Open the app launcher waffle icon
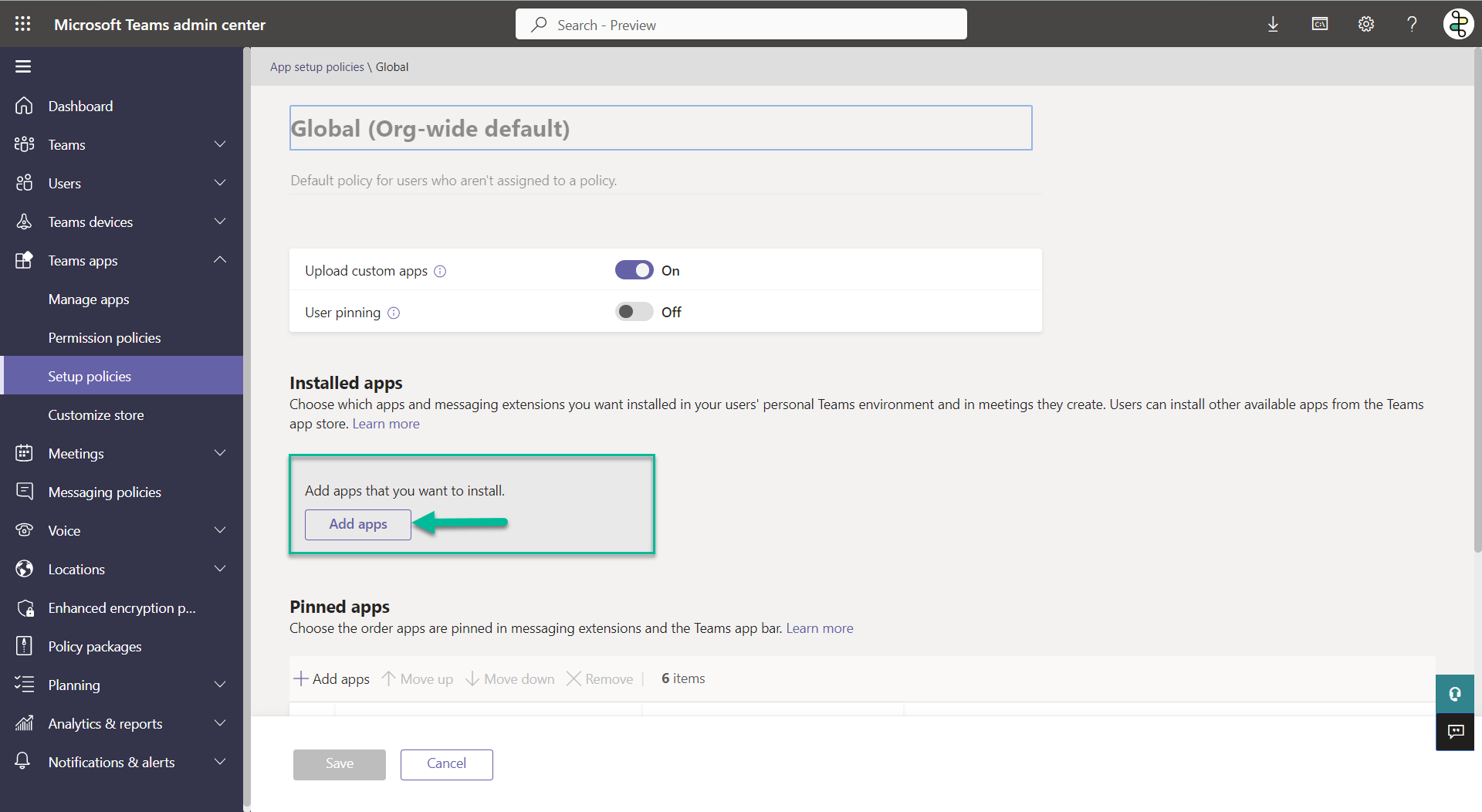The width and height of the screenshot is (1482, 812). coord(23,24)
